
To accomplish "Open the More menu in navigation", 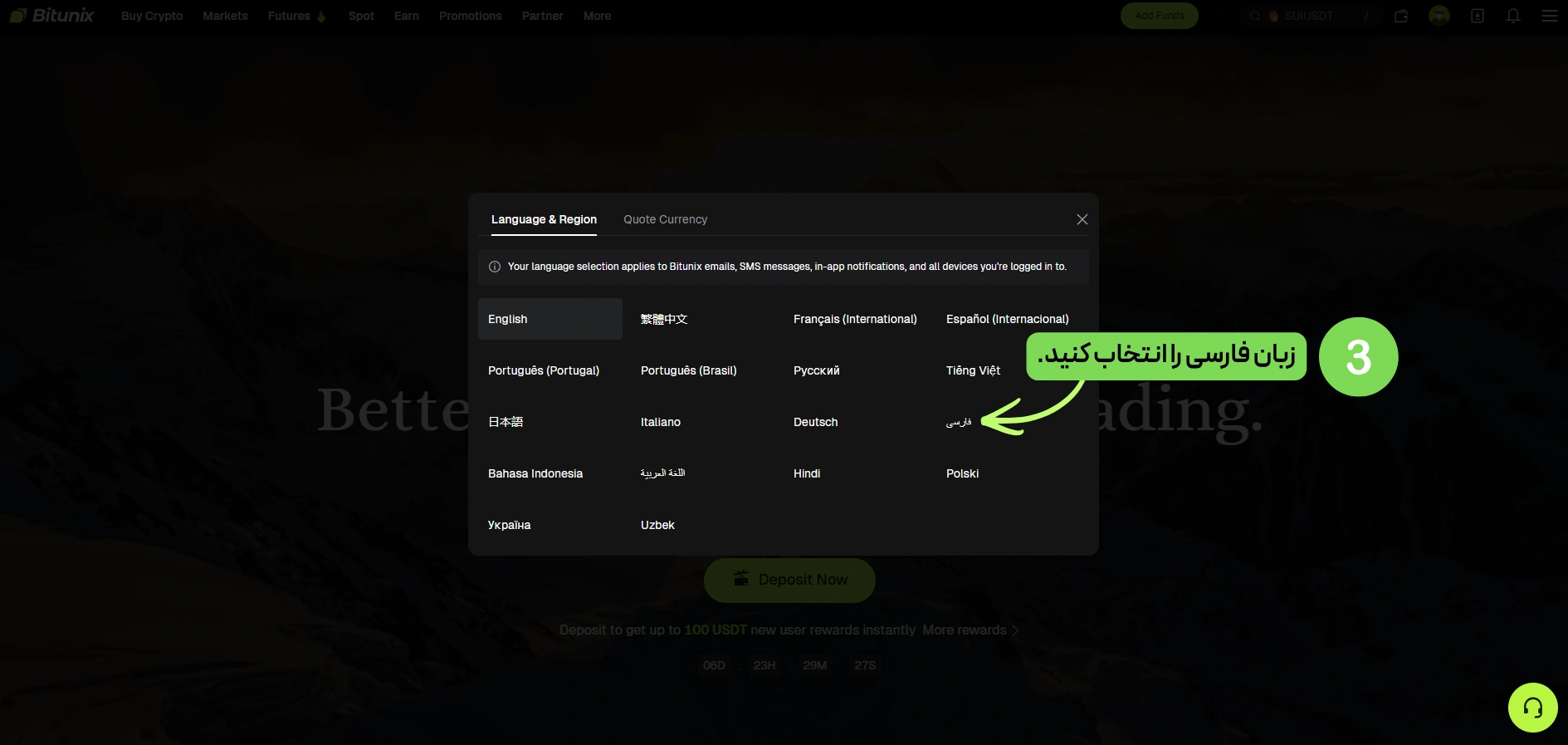I will point(597,16).
